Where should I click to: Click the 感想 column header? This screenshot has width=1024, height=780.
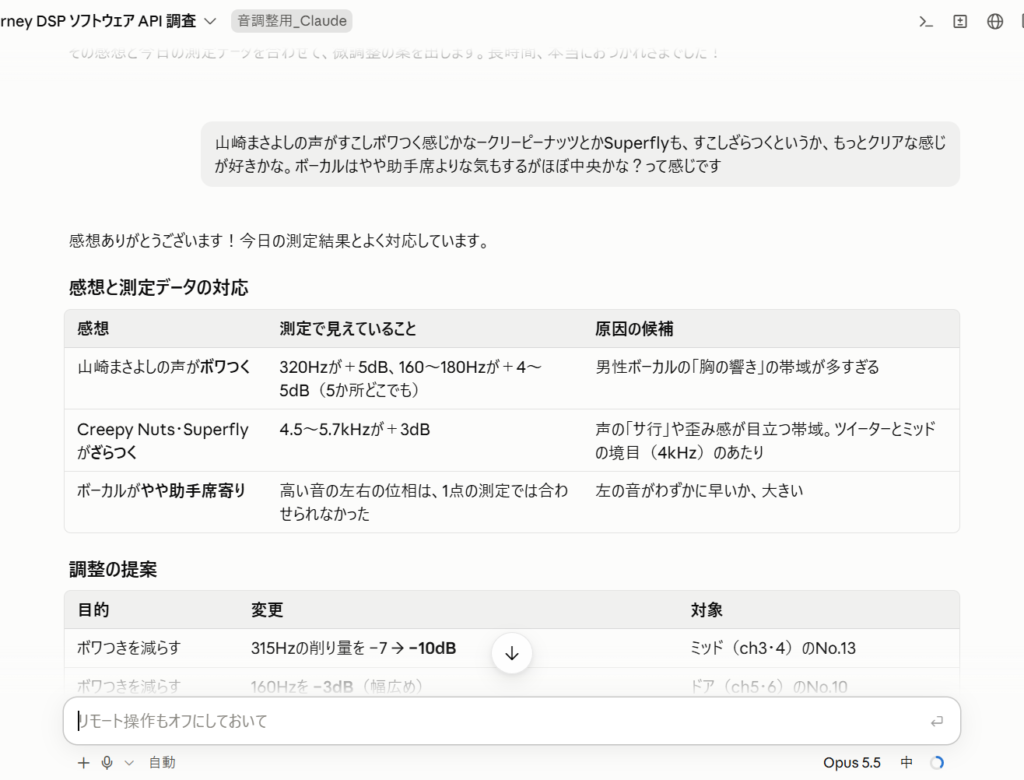[93, 329]
